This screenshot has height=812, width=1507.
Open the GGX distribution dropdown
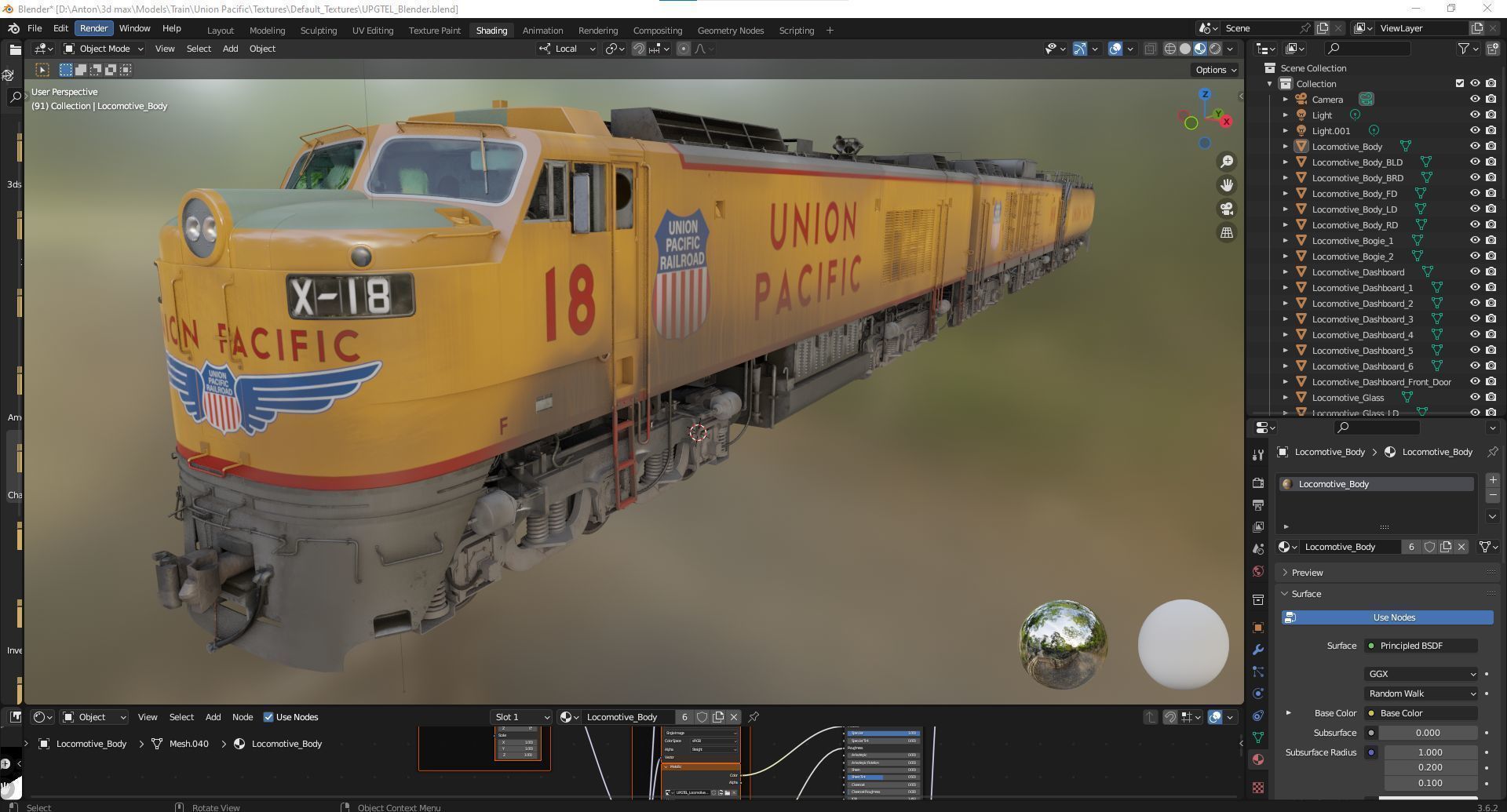[x=1421, y=674]
